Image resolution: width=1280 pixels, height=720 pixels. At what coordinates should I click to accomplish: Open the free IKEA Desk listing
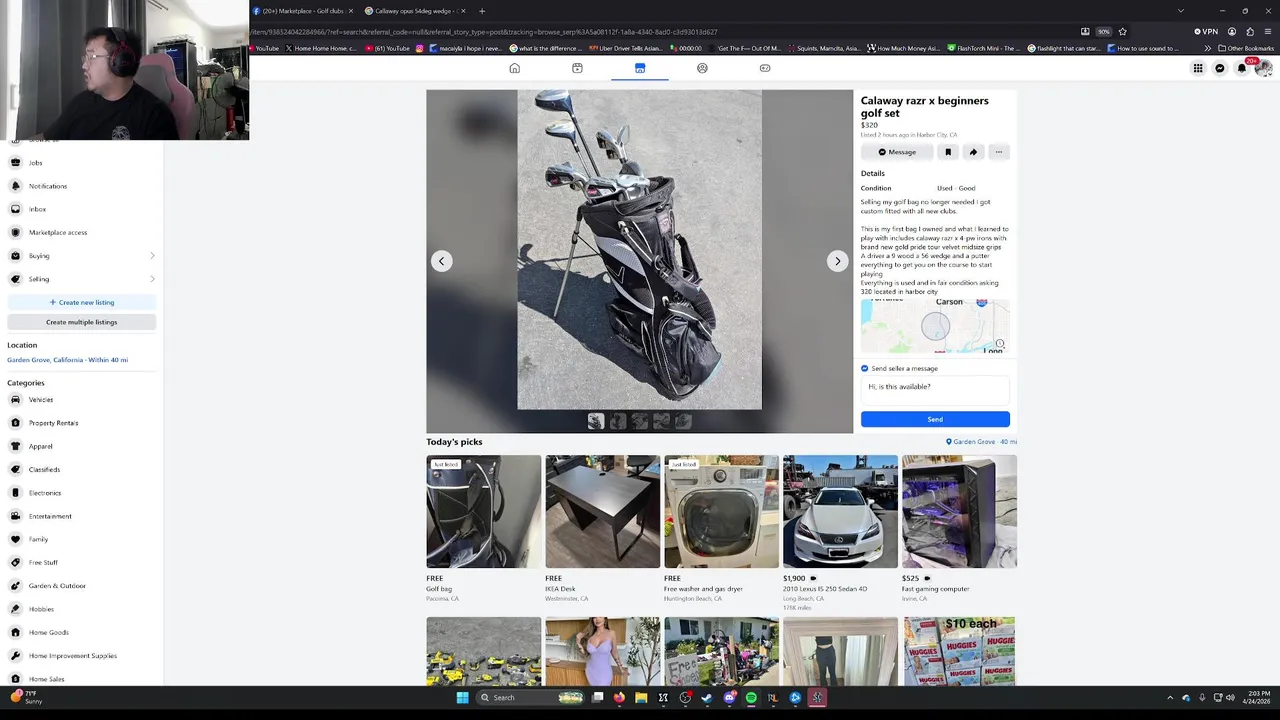point(603,528)
